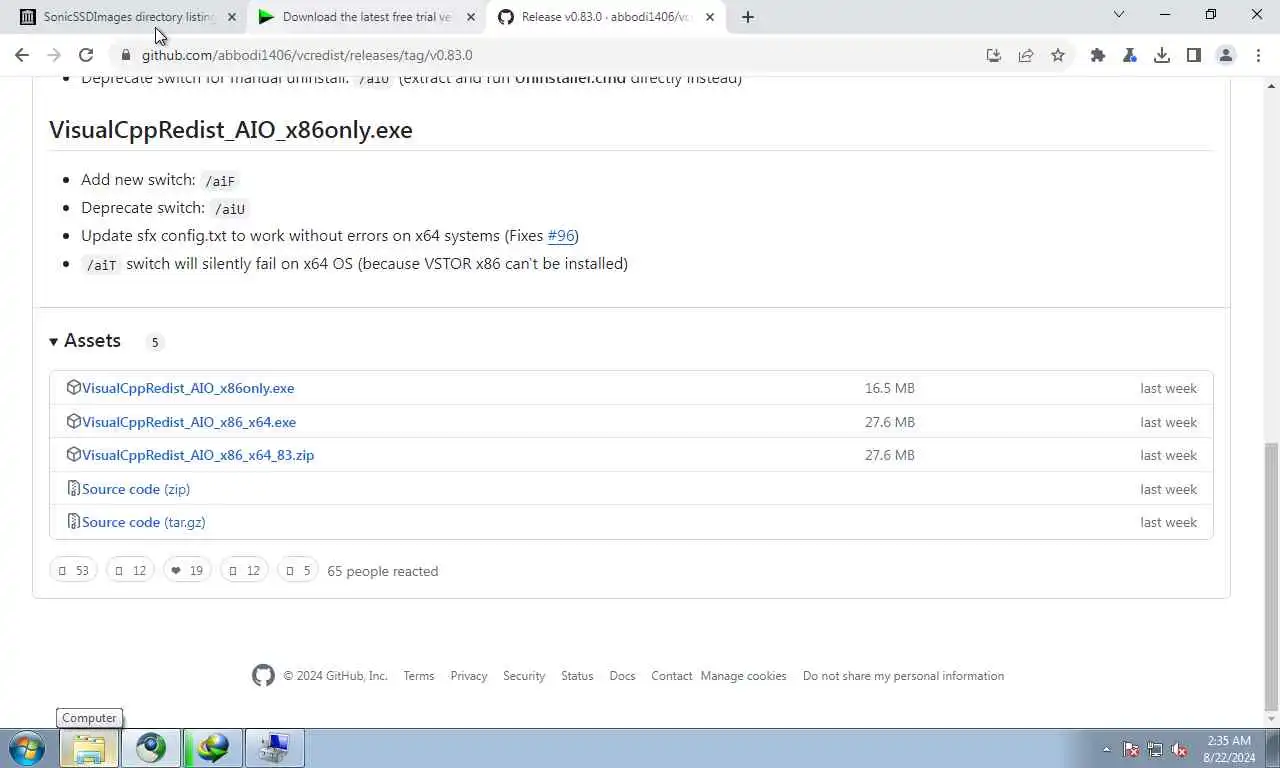Close the SonicSSDImages tab
Screen dimensions: 1280x768
tap(232, 17)
